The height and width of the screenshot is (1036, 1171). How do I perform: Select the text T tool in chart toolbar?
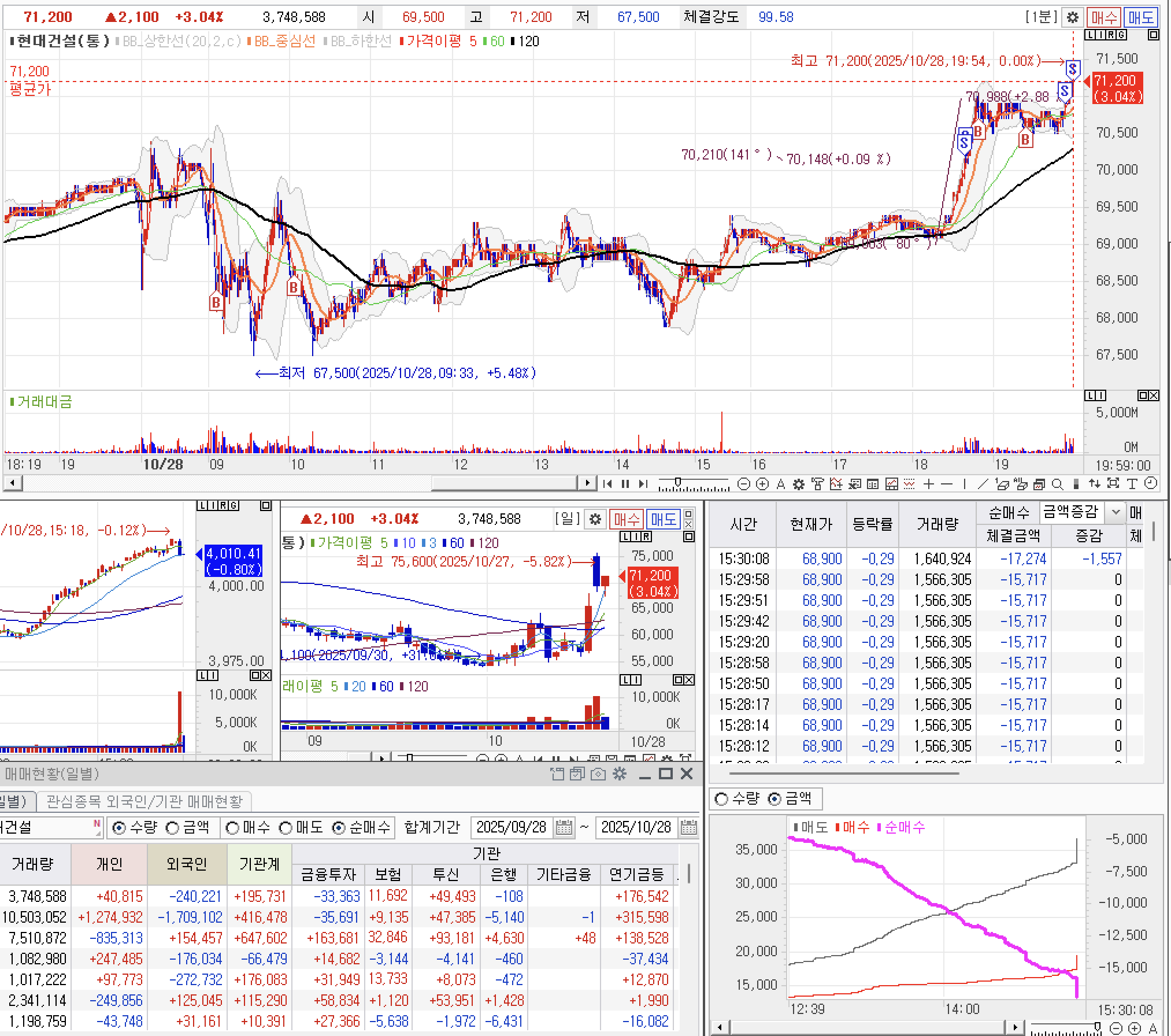(x=1132, y=484)
